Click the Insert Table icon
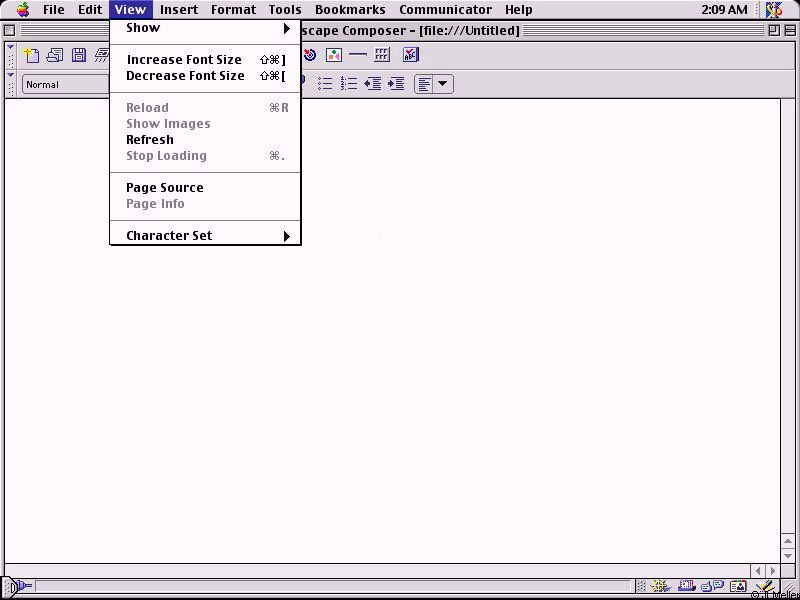 tap(382, 55)
